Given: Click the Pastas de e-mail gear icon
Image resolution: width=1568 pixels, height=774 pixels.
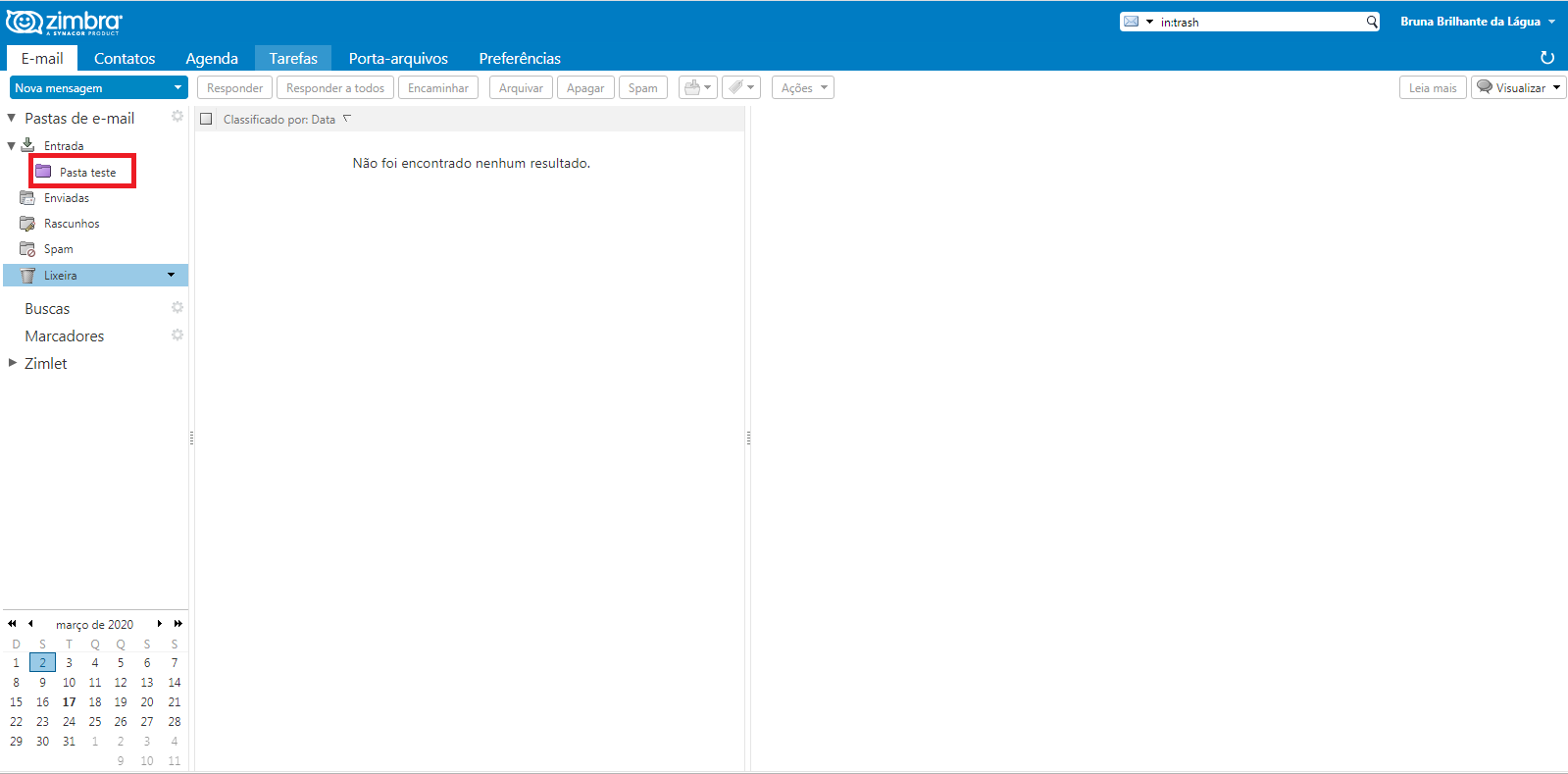Looking at the screenshot, I should [x=177, y=117].
